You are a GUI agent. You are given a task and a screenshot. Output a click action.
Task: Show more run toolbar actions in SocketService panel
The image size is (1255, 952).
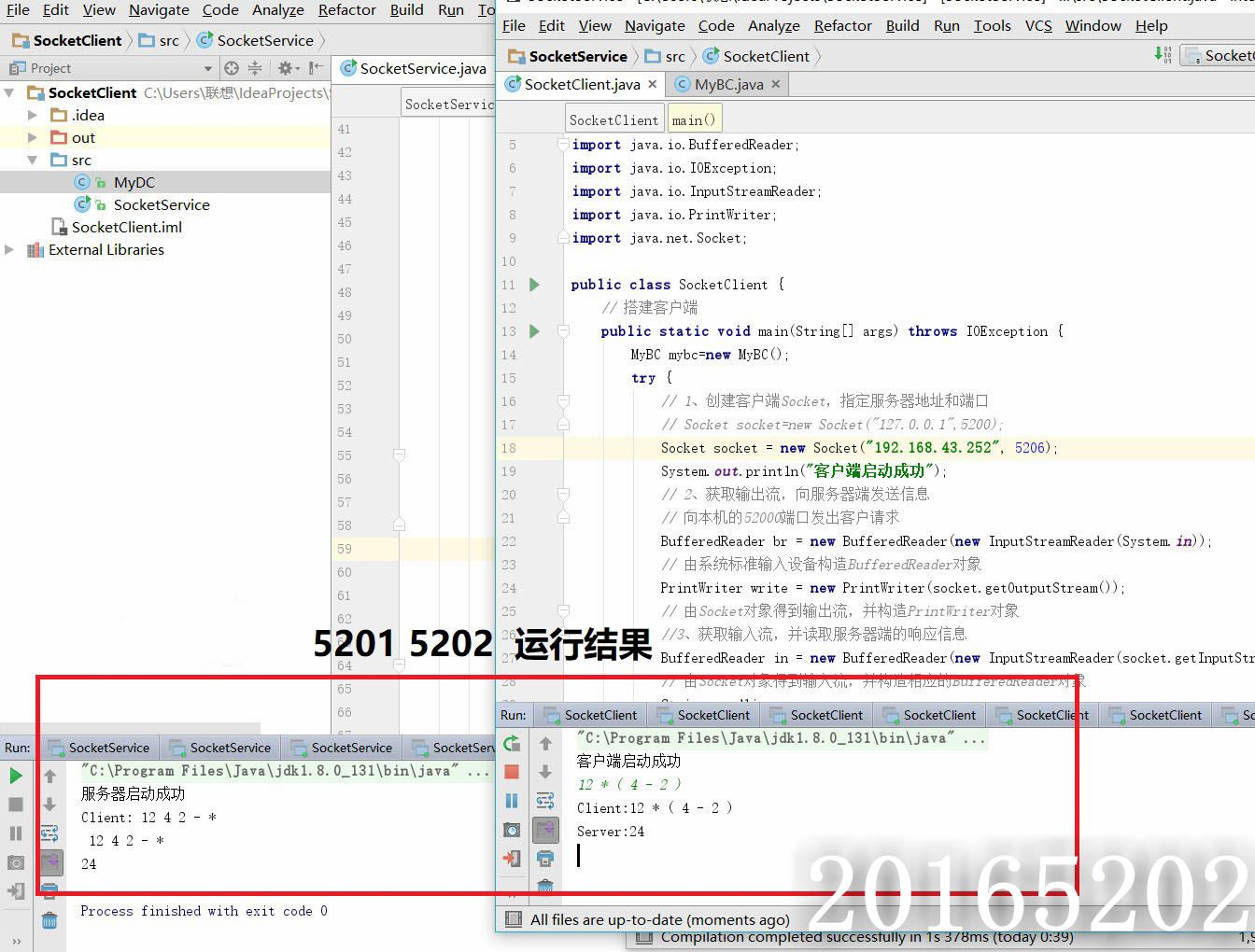tap(16, 942)
